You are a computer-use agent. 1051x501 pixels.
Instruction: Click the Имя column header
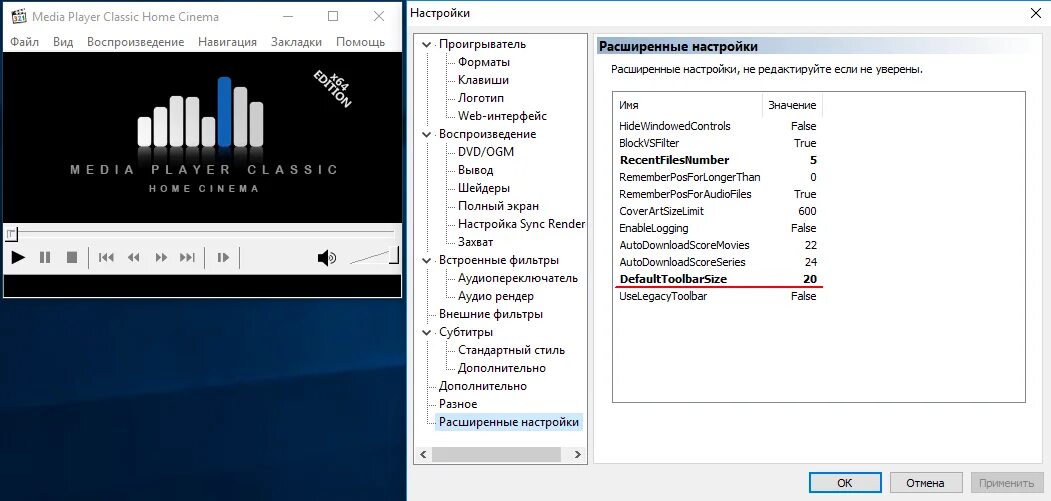688,105
